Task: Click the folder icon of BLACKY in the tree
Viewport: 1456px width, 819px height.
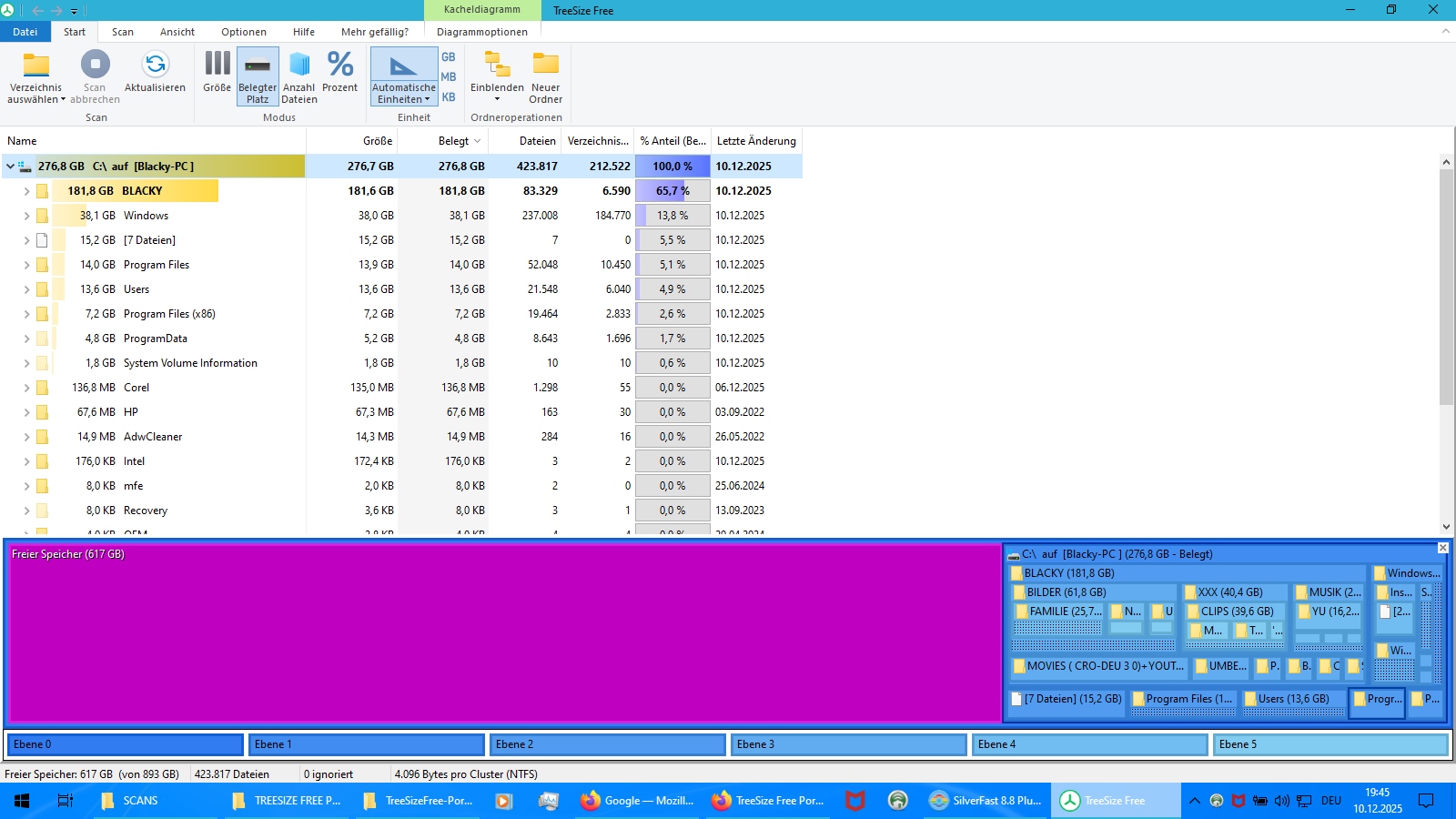Action: (42, 191)
